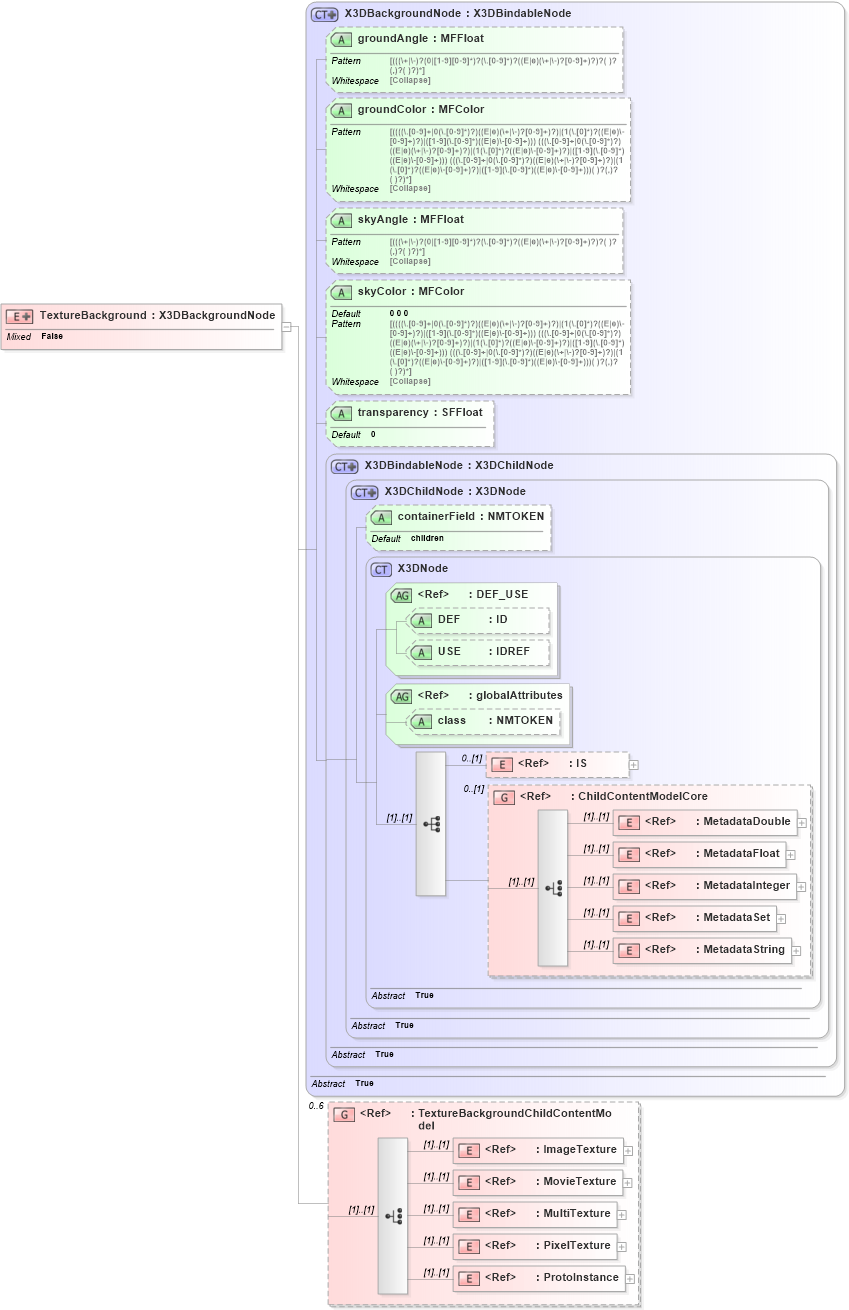Click the sequence compositor under X3DNode
The height and width of the screenshot is (1310, 849).
pos(431,824)
